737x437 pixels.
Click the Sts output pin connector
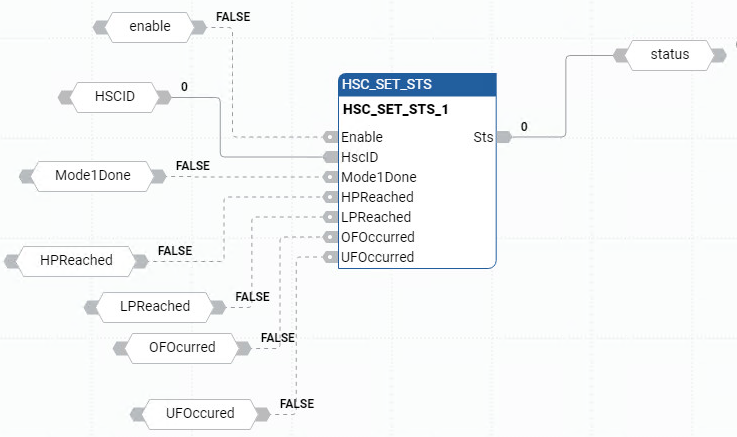tap(503, 137)
